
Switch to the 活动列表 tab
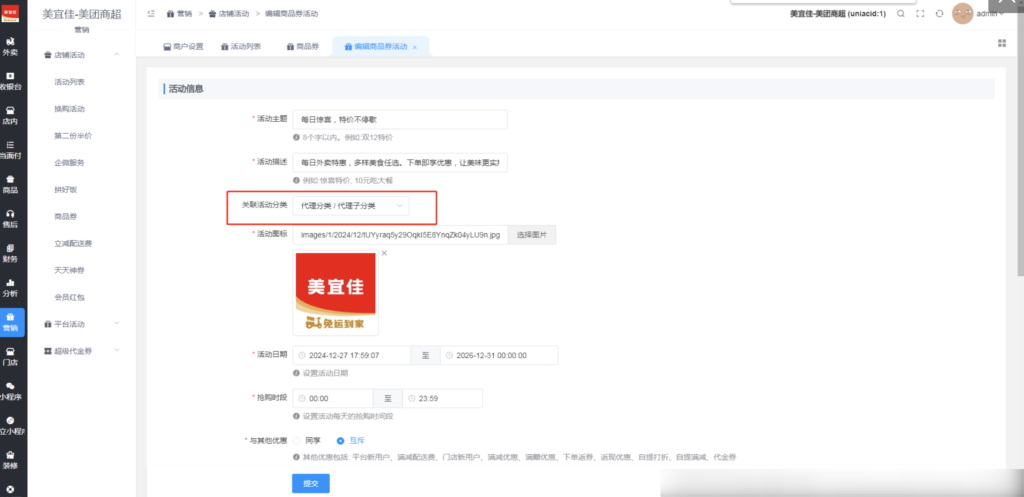pos(241,46)
